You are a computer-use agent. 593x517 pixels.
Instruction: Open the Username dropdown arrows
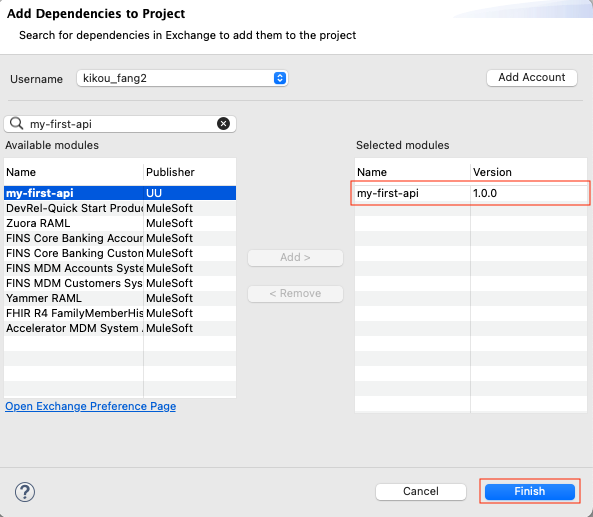[279, 78]
